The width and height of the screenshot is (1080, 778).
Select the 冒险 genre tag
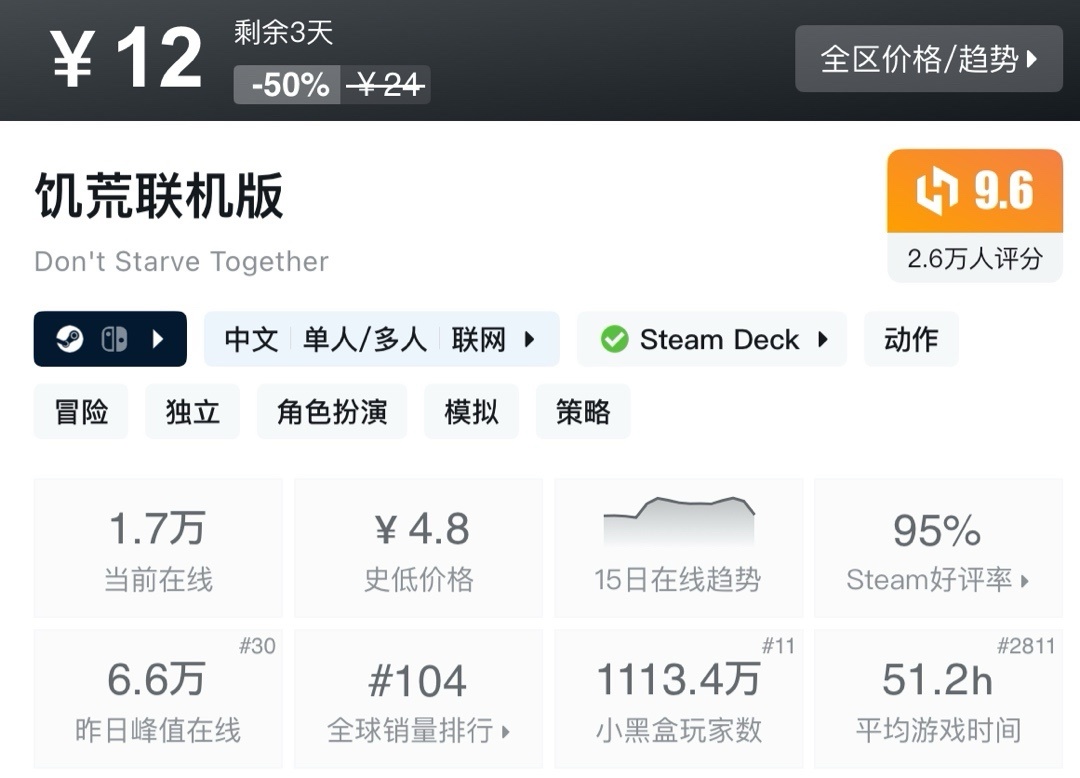tap(81, 411)
